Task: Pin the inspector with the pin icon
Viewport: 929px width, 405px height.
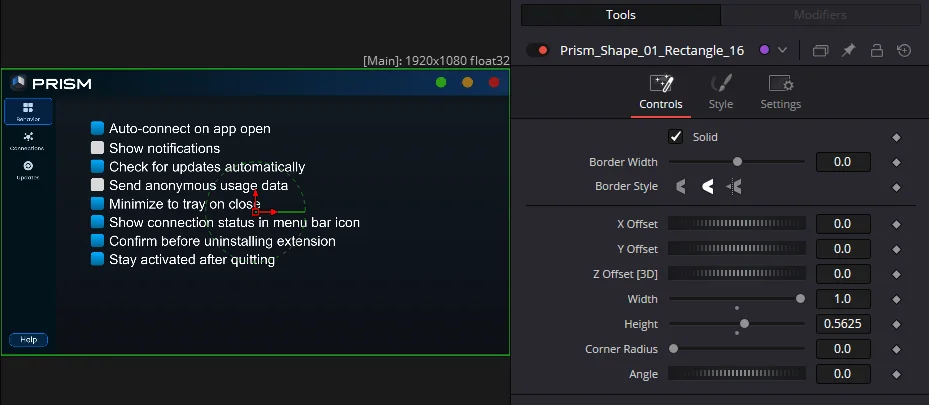Action: tap(848, 51)
